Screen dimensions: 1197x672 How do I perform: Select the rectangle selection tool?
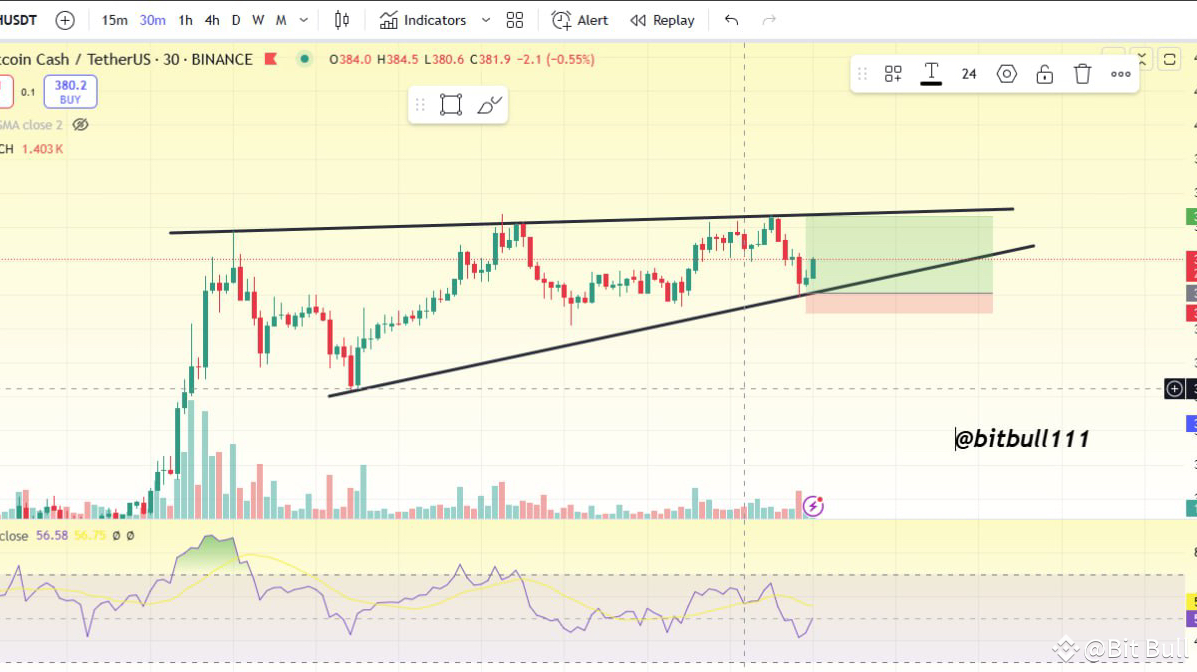[450, 104]
